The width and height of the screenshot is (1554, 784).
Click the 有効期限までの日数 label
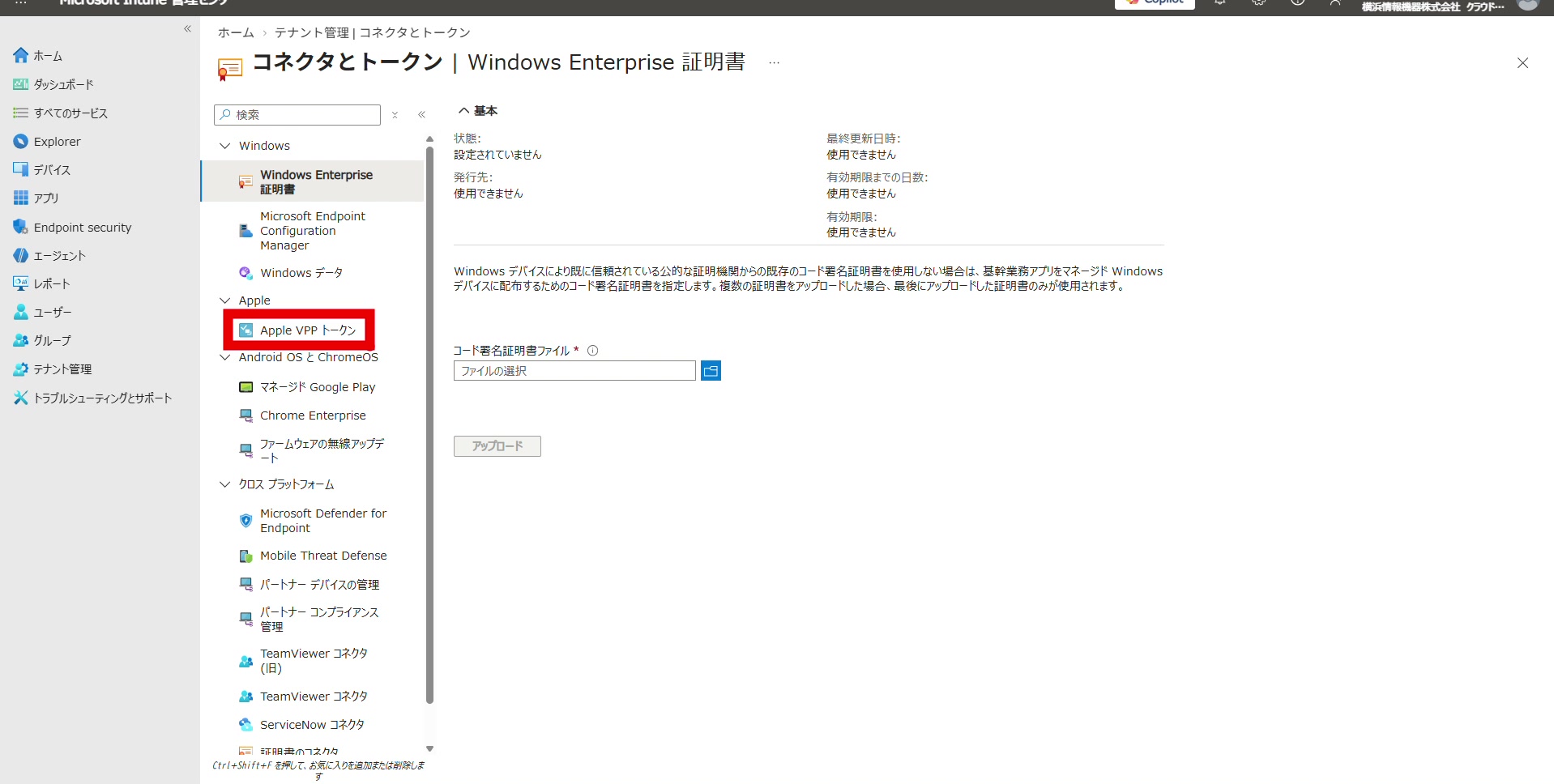tap(877, 177)
